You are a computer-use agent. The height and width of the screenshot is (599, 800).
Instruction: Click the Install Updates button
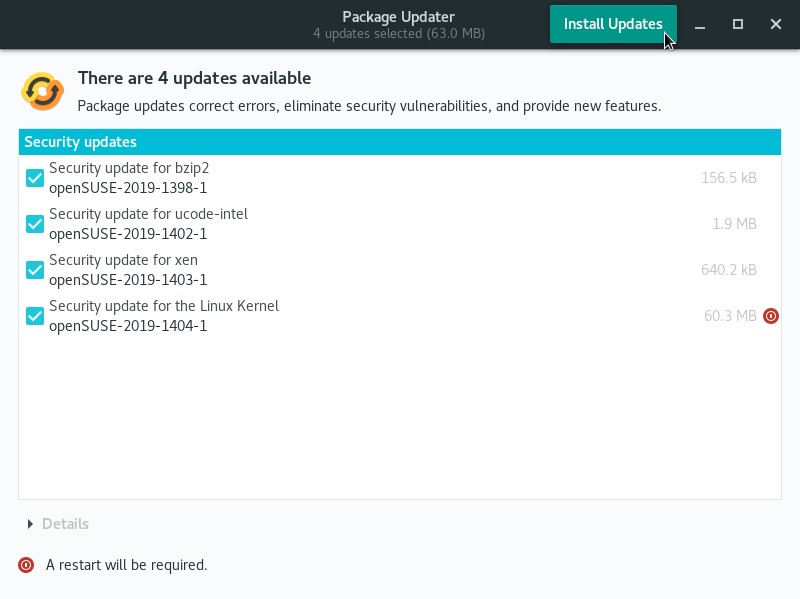[x=613, y=24]
